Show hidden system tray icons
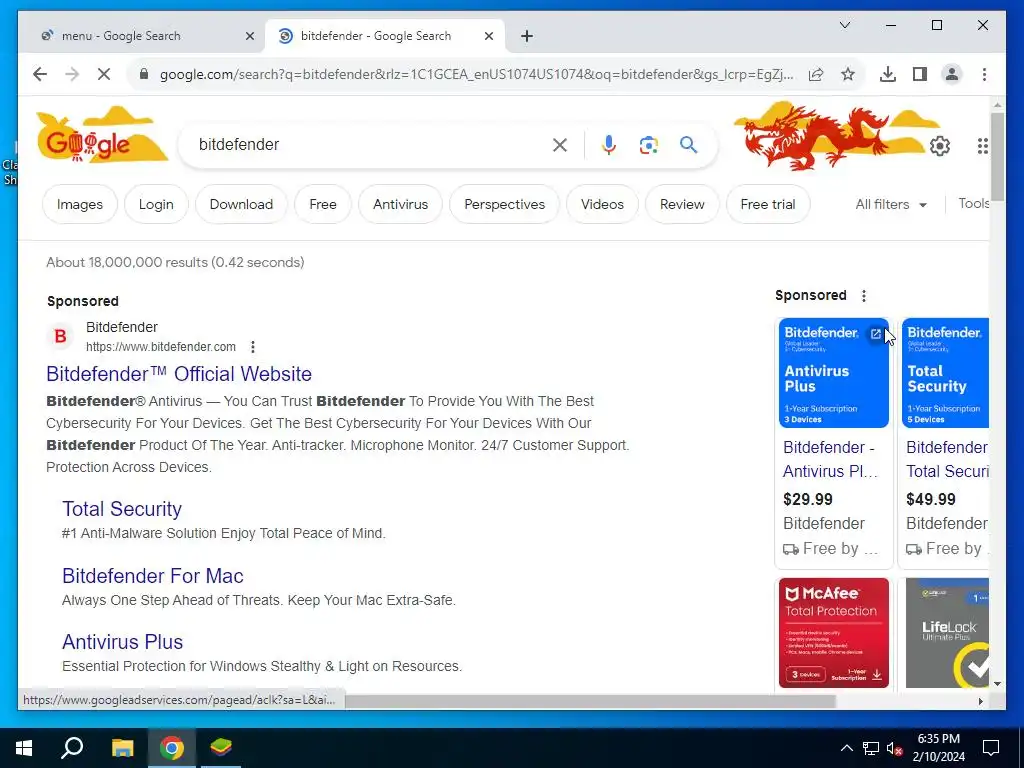The height and width of the screenshot is (768, 1024). 846,748
